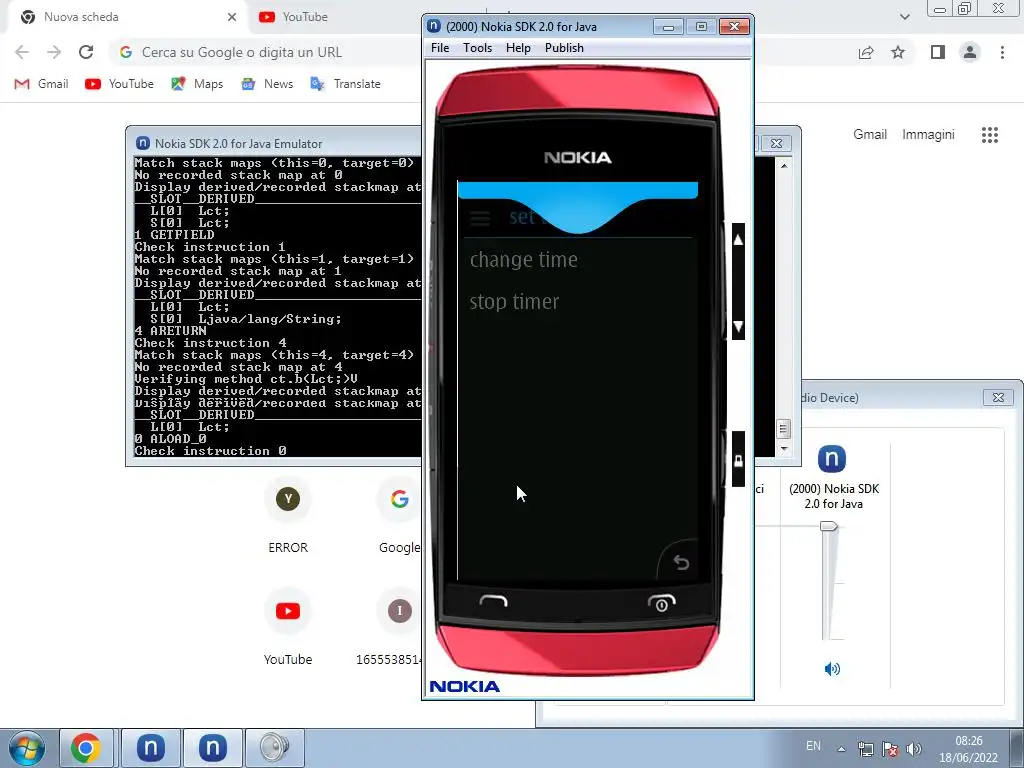Click Chrome icon in the taskbar
This screenshot has width=1024, height=768.
(x=86, y=748)
